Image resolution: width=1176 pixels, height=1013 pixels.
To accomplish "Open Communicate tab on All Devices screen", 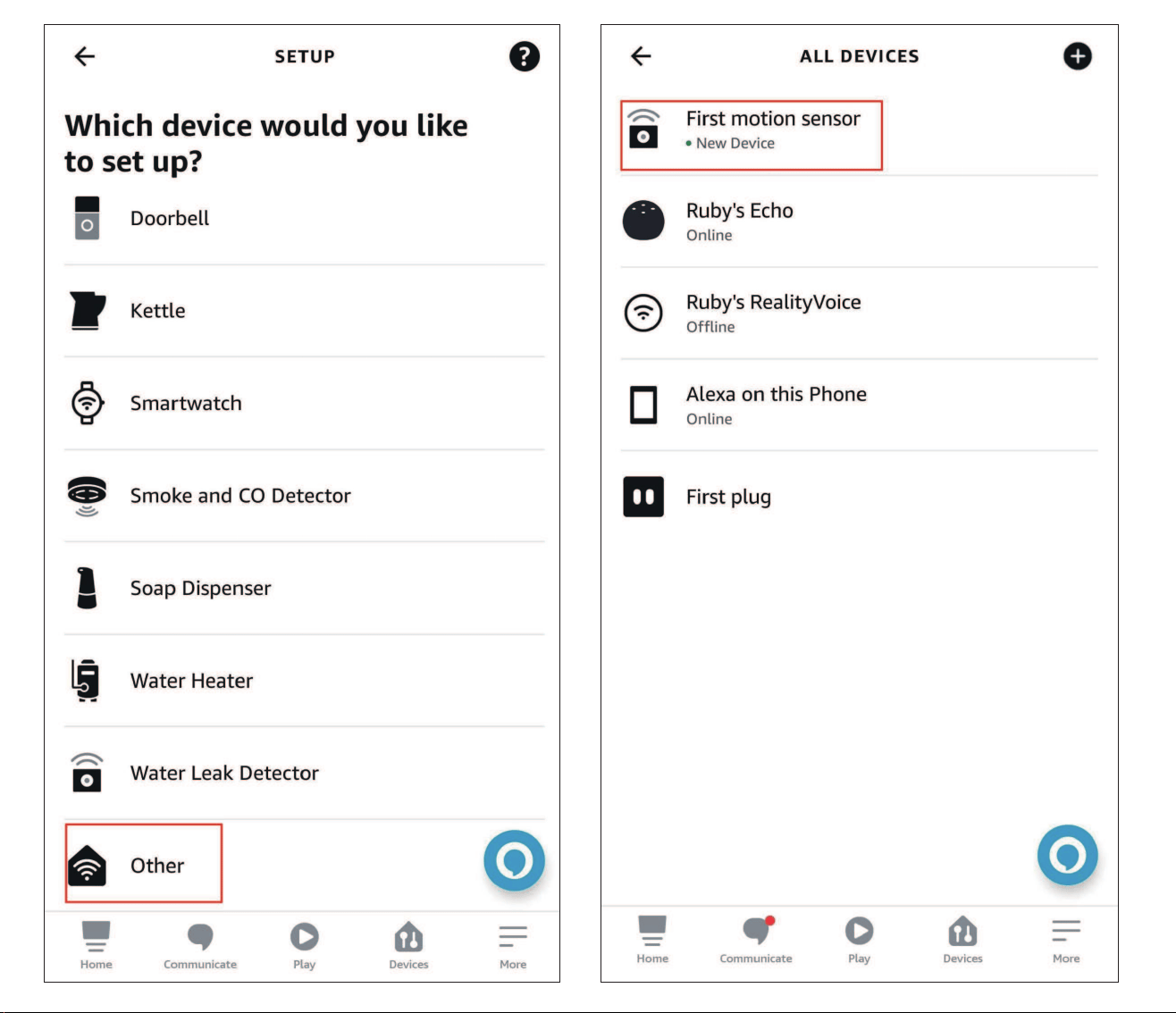I will click(x=756, y=940).
